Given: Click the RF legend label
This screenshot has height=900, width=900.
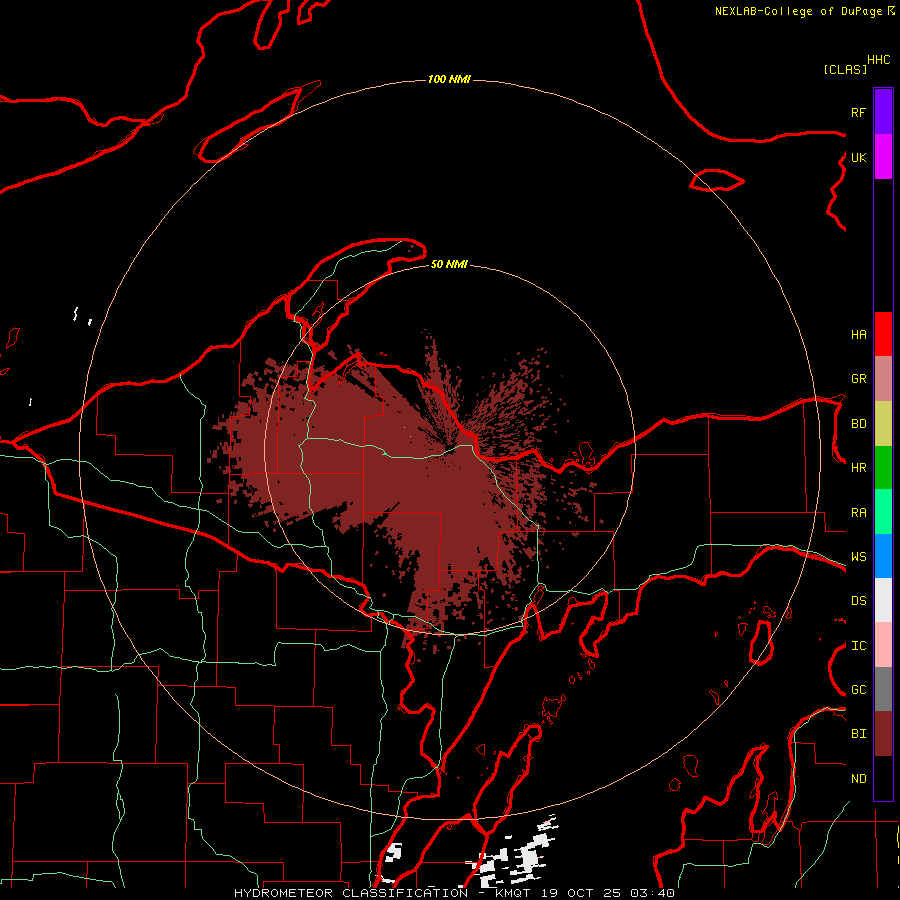Looking at the screenshot, I should [x=858, y=112].
